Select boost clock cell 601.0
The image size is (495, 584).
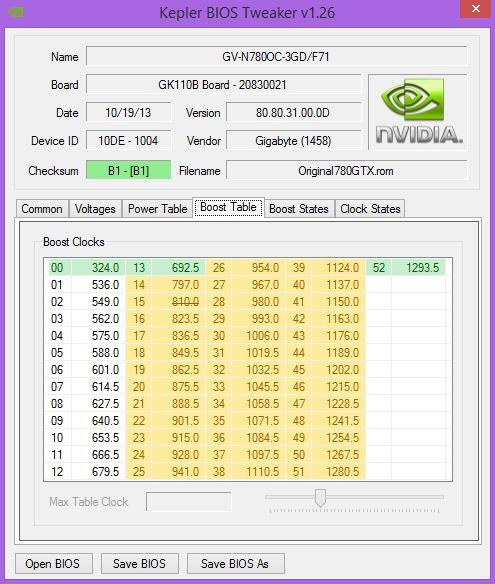(98, 369)
